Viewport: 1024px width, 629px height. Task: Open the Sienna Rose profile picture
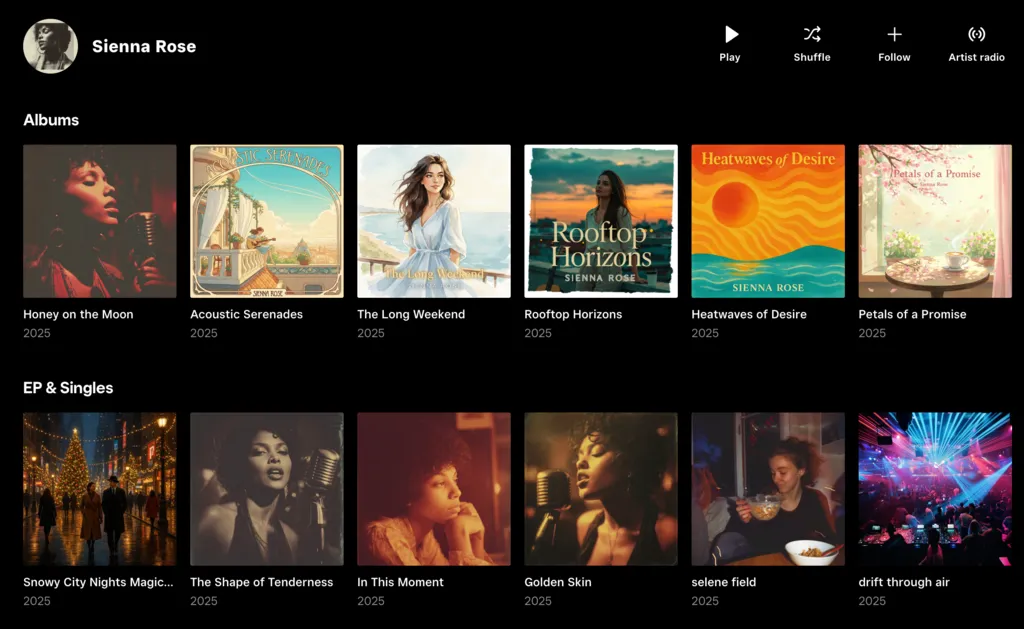point(50,46)
